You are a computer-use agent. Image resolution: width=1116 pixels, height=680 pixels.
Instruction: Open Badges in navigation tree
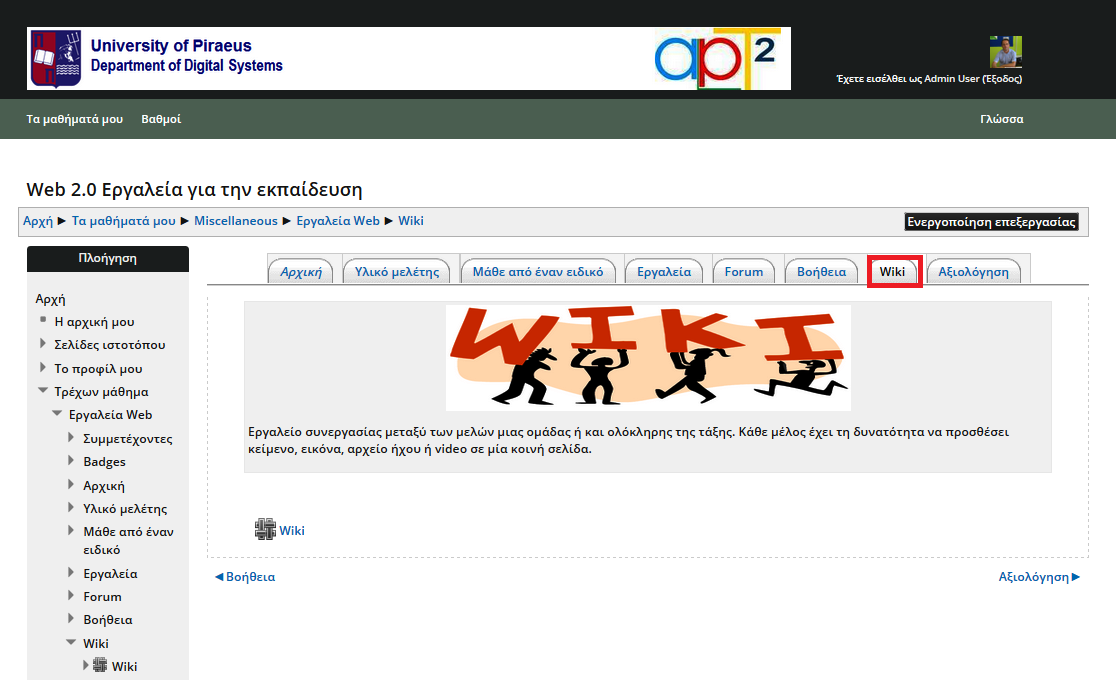(x=104, y=461)
